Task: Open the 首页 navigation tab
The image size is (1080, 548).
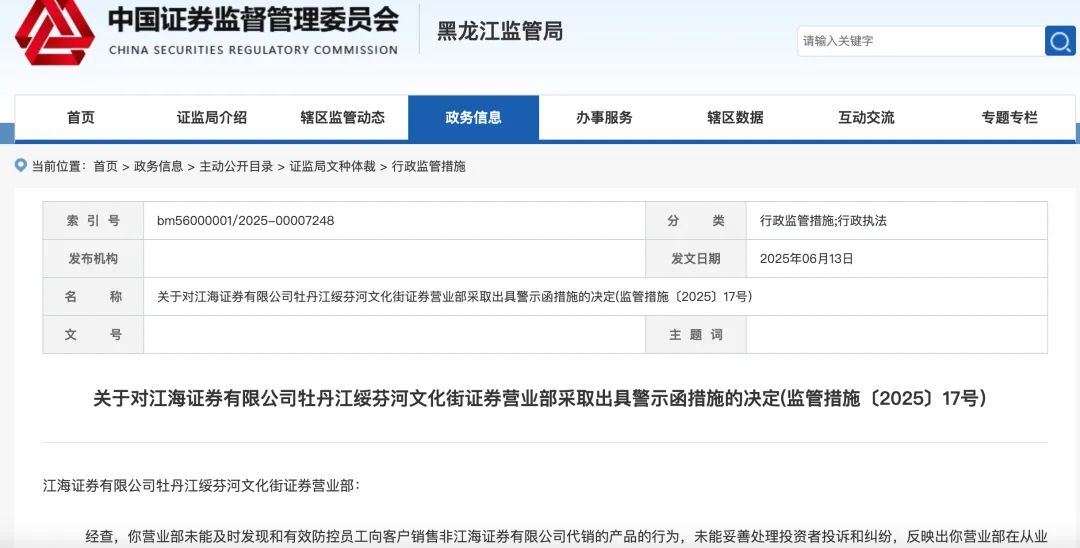Action: tap(81, 118)
